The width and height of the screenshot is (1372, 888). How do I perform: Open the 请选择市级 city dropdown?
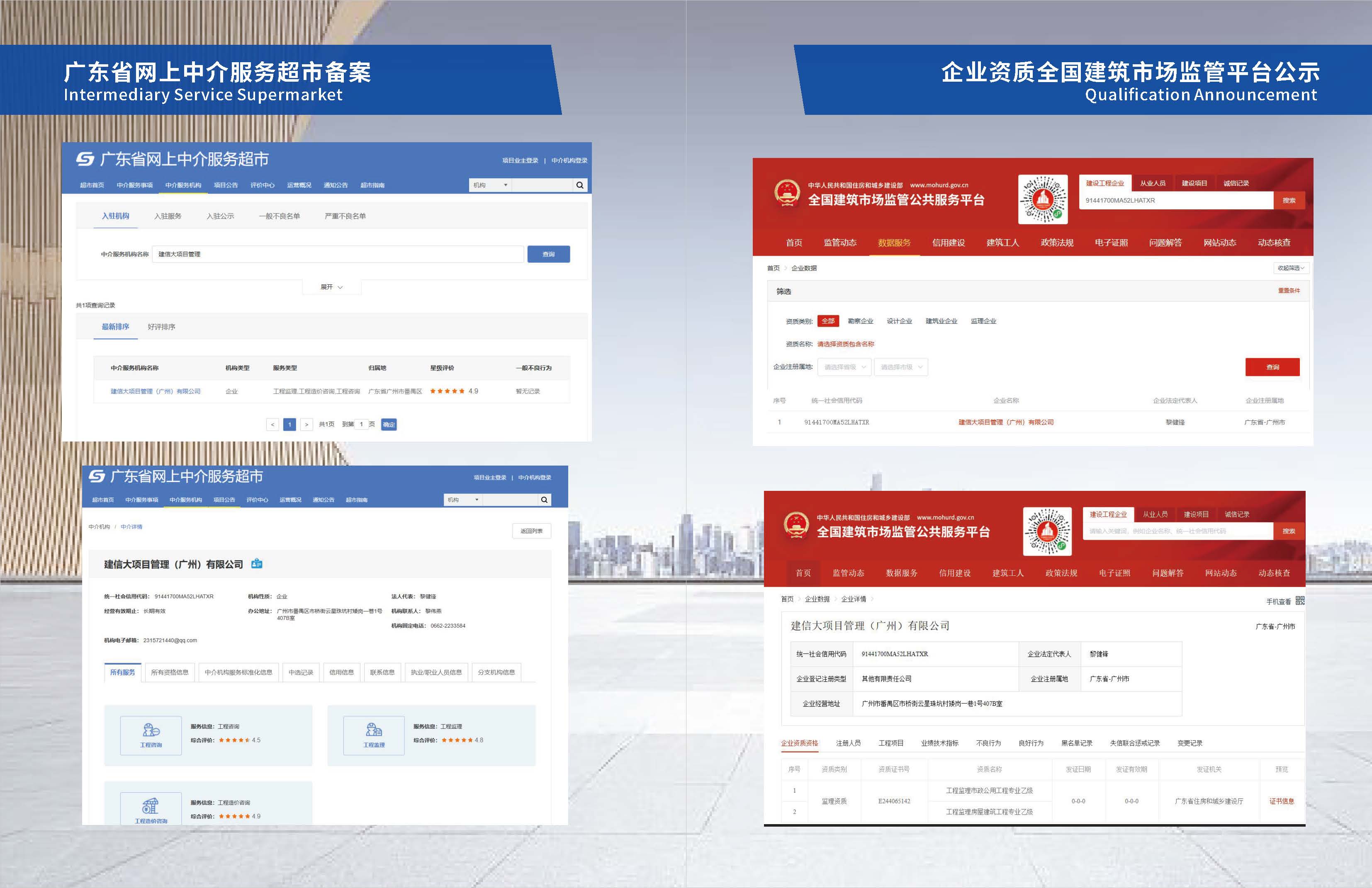(x=901, y=367)
